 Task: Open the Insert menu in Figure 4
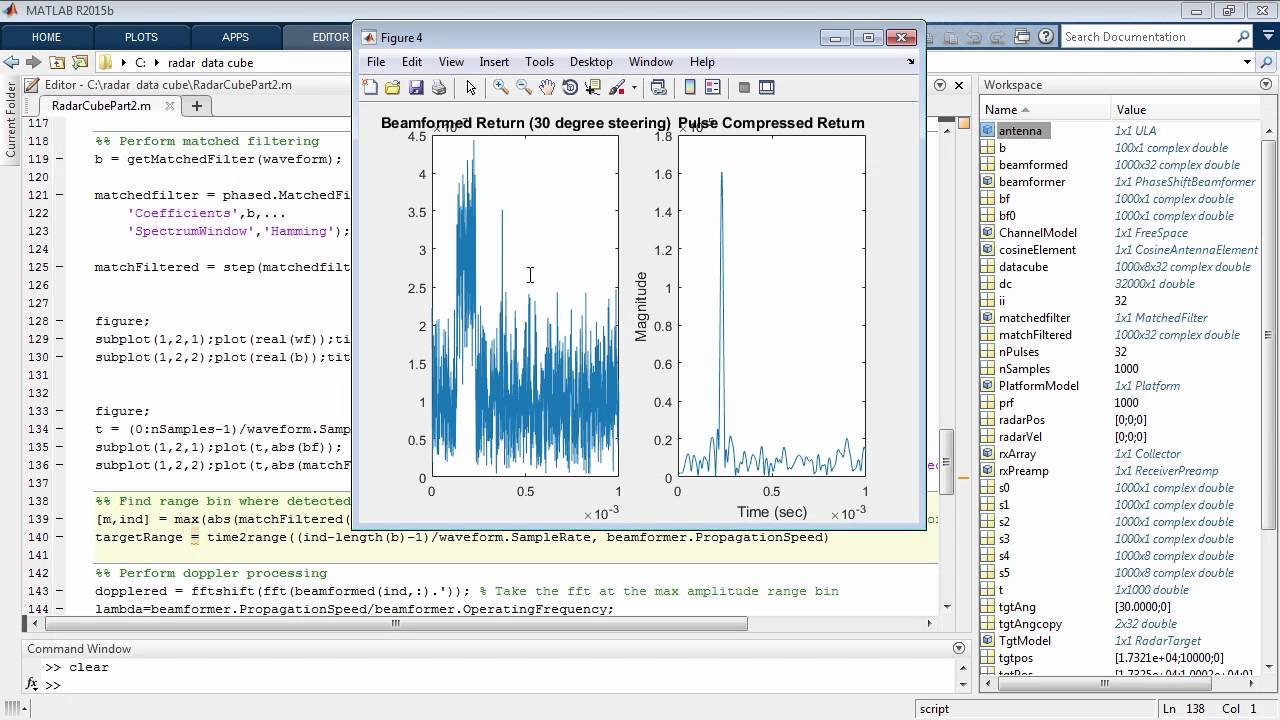click(x=494, y=62)
